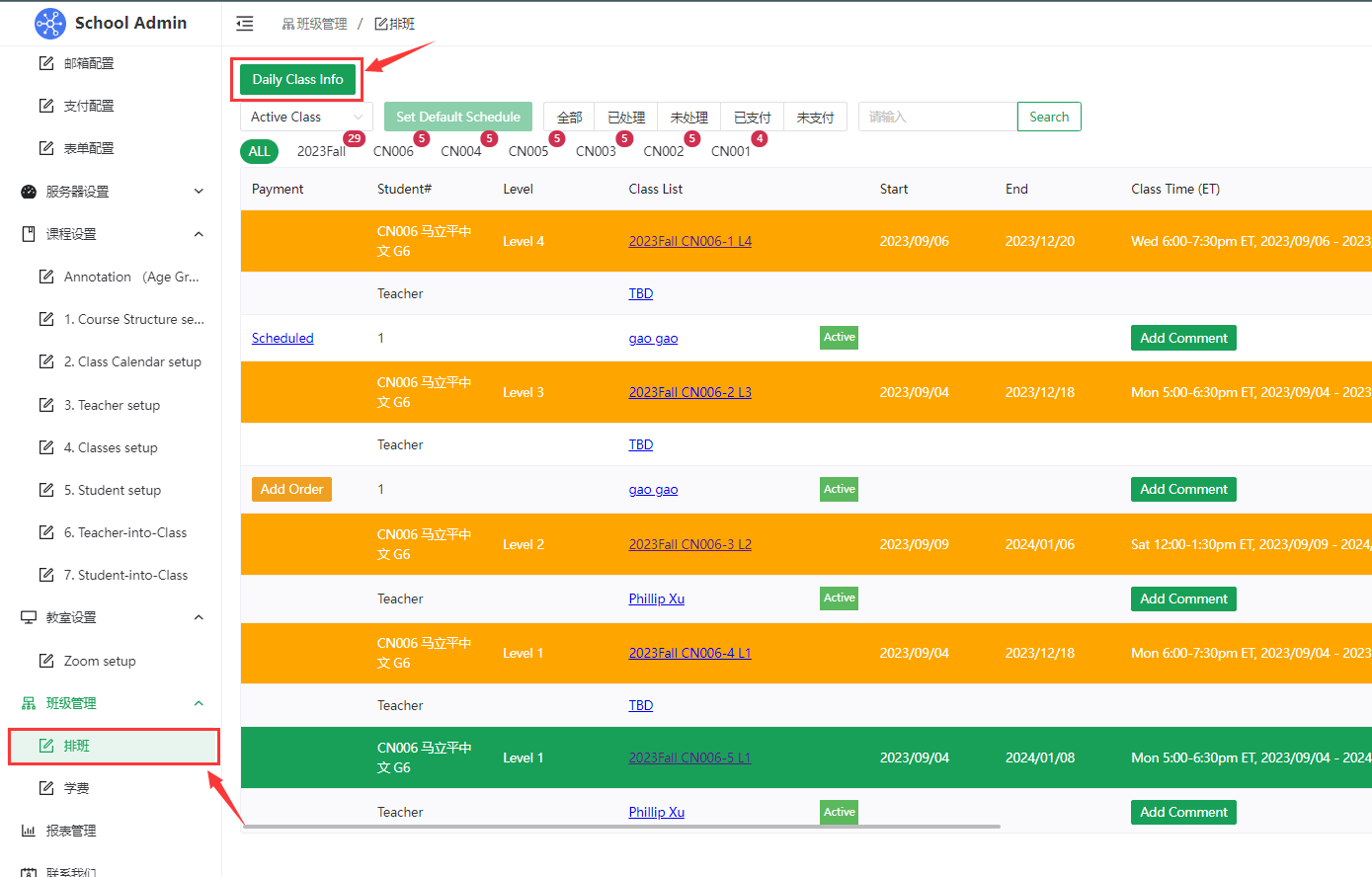Click the edit icon beside Zoom setup

pyautogui.click(x=46, y=661)
